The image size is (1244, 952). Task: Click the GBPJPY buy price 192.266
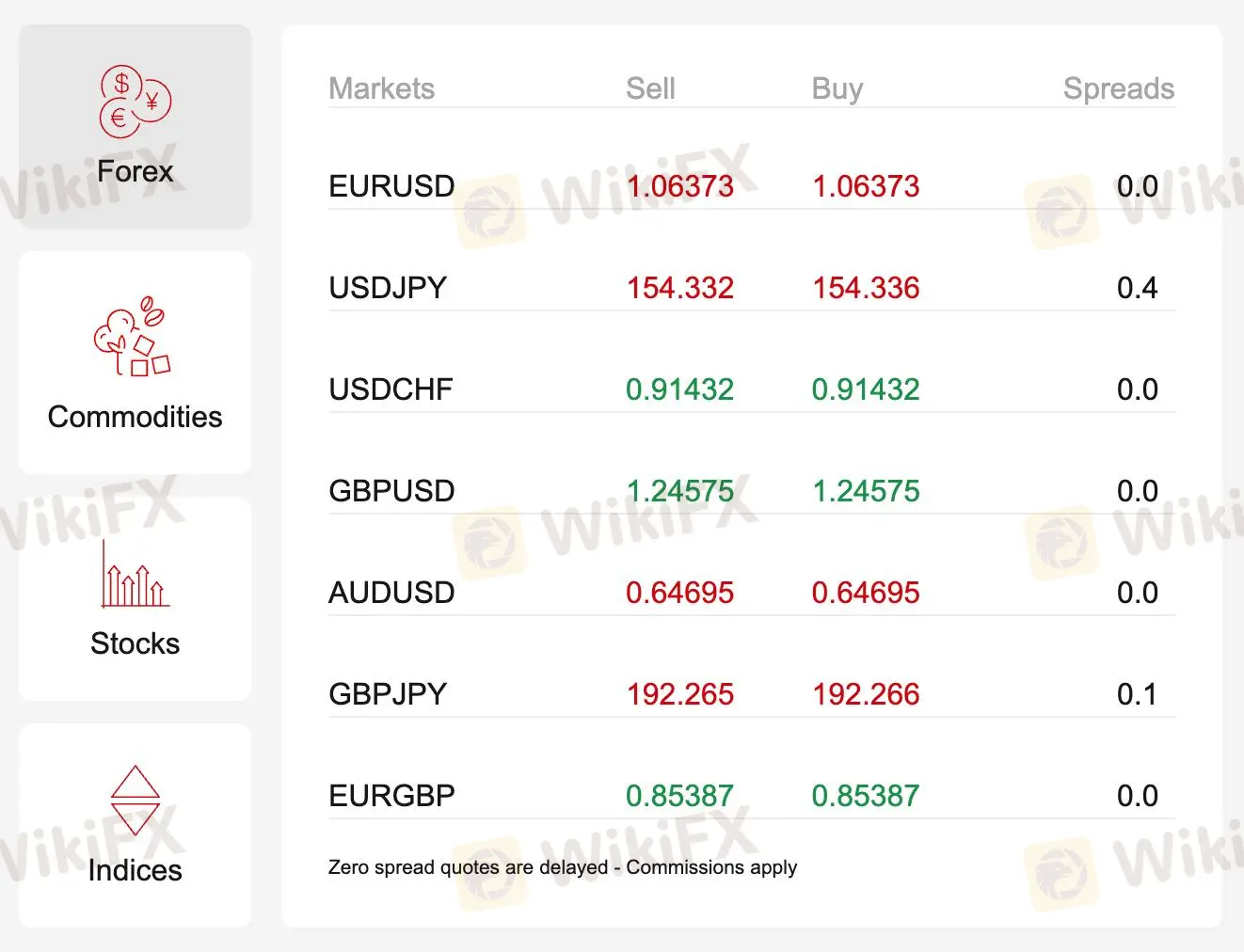(x=866, y=694)
